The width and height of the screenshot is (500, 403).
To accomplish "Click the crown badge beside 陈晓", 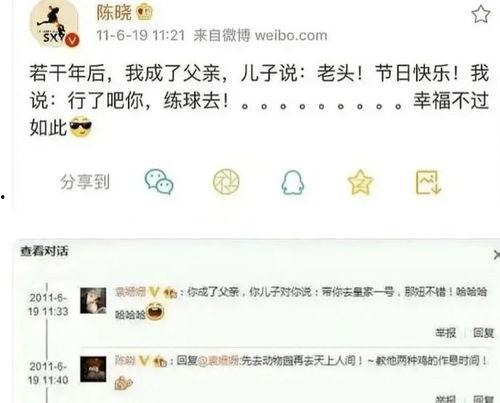I will coord(144,12).
